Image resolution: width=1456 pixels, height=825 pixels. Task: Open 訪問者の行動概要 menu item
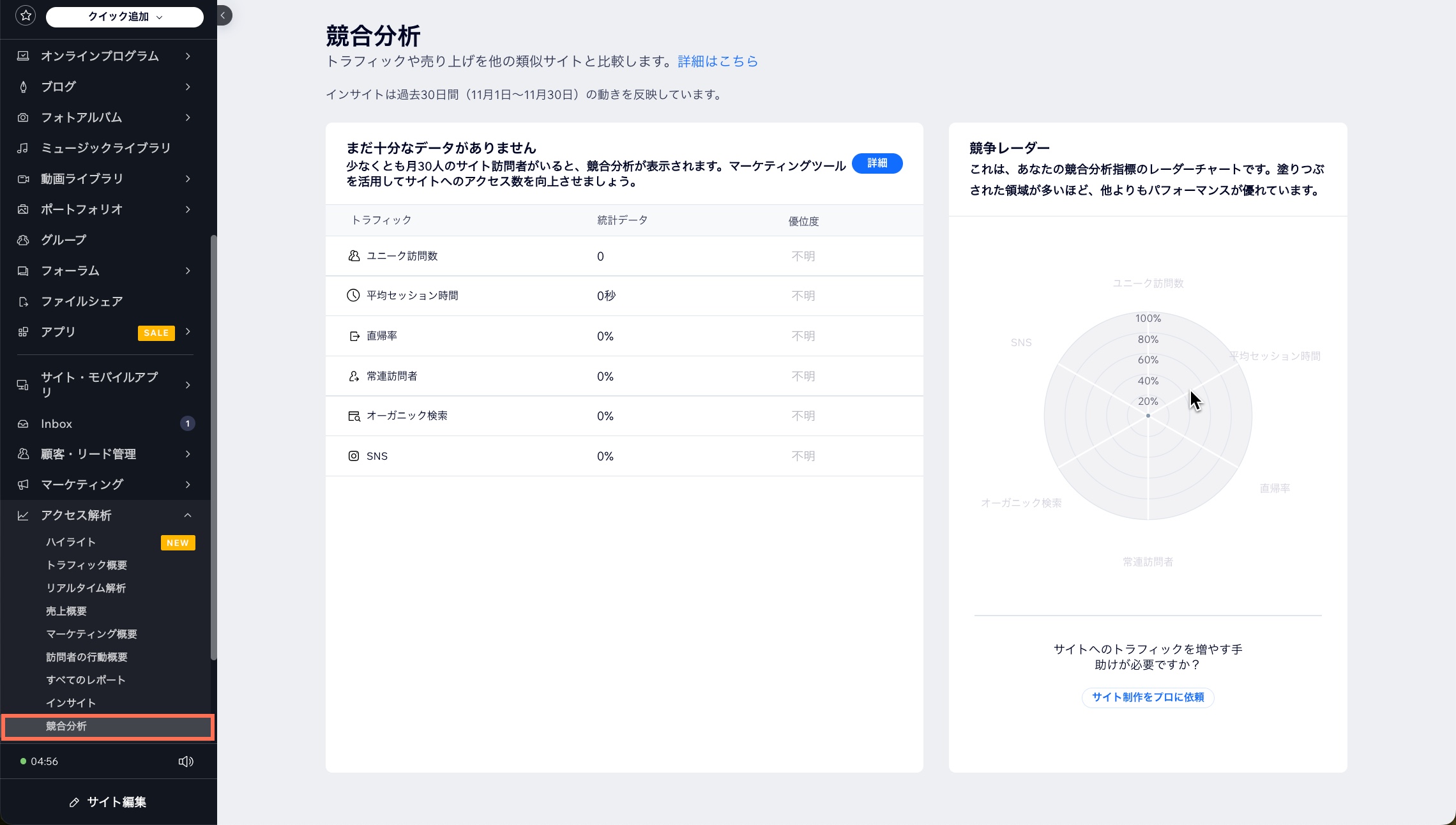(86, 657)
